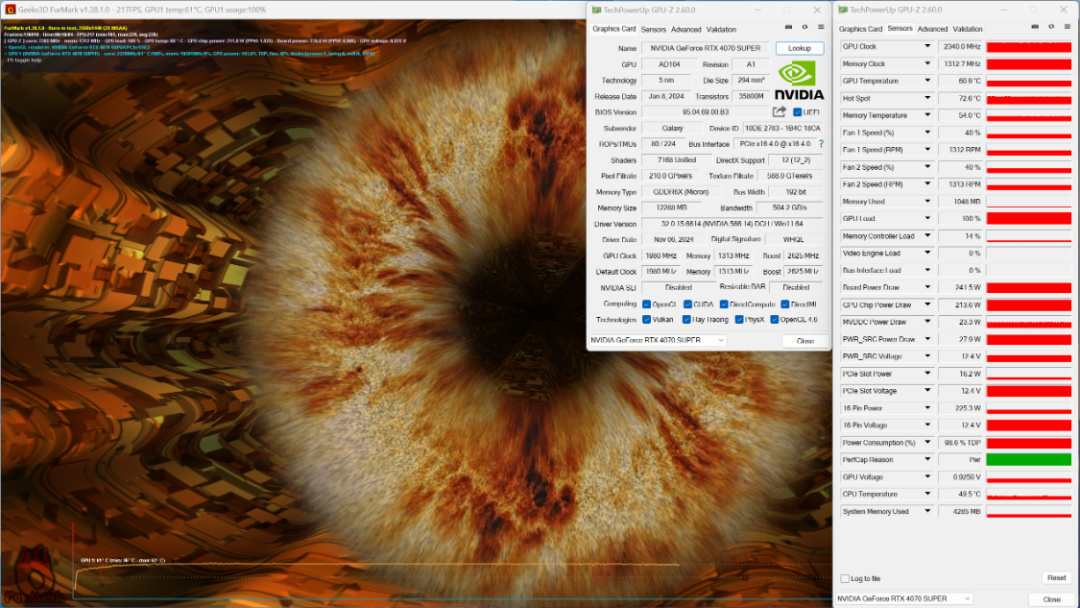Click refresh icon in Graphics Card window

pos(804,27)
